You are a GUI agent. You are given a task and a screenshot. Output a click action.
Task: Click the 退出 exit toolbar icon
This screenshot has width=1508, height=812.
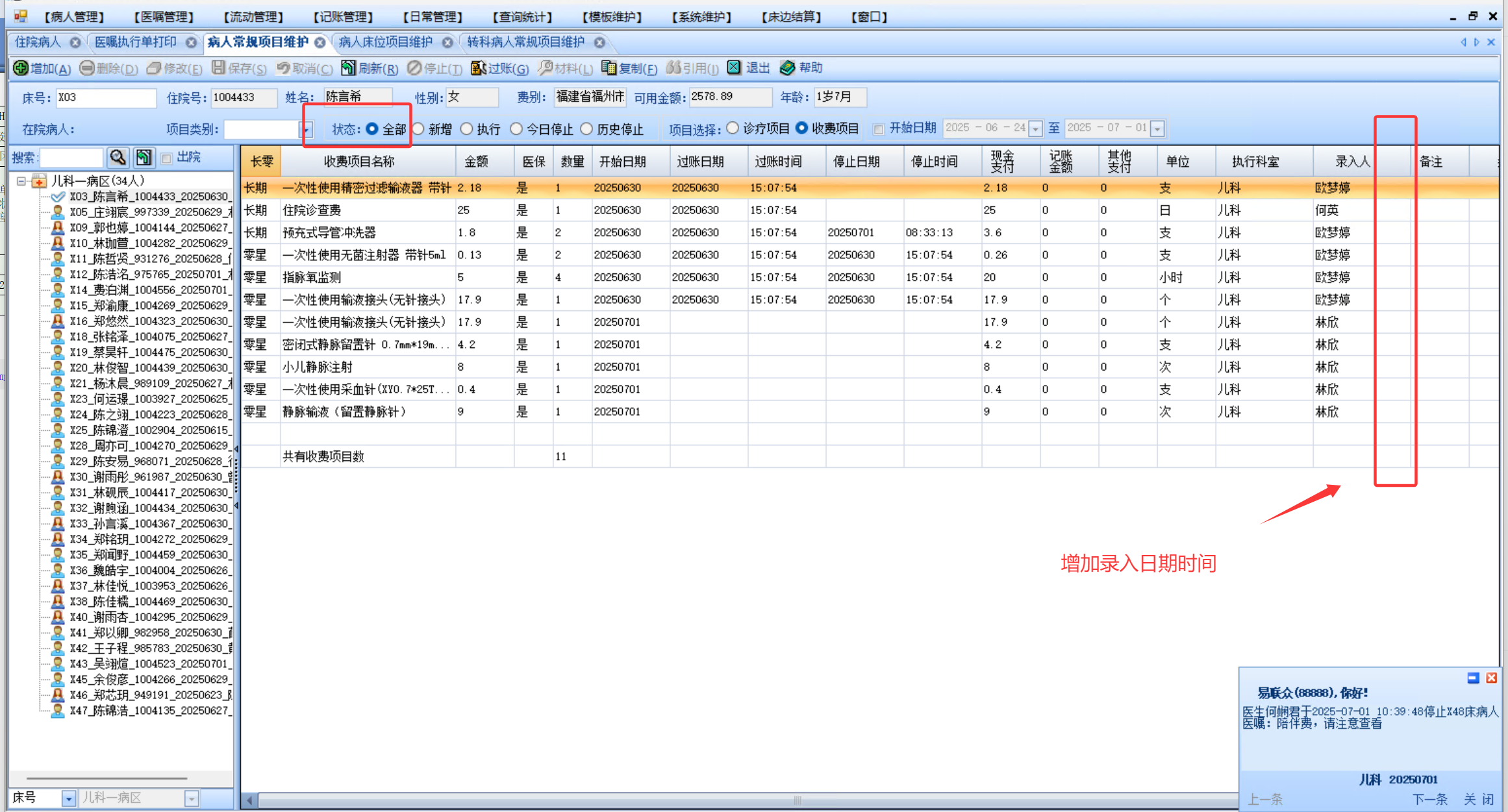734,68
